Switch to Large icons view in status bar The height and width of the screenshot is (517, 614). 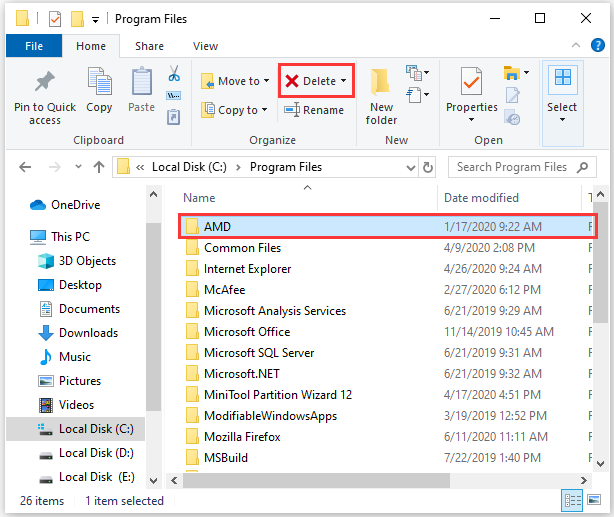[594, 500]
